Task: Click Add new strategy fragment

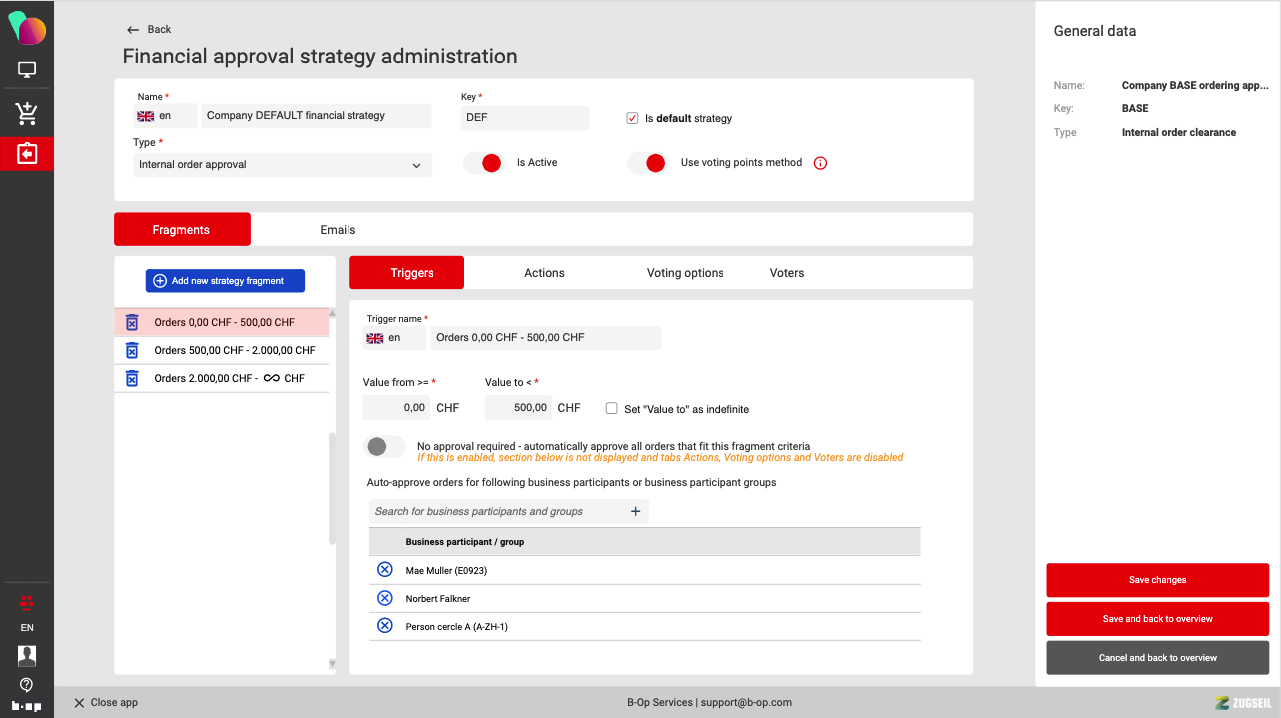Action: point(225,281)
